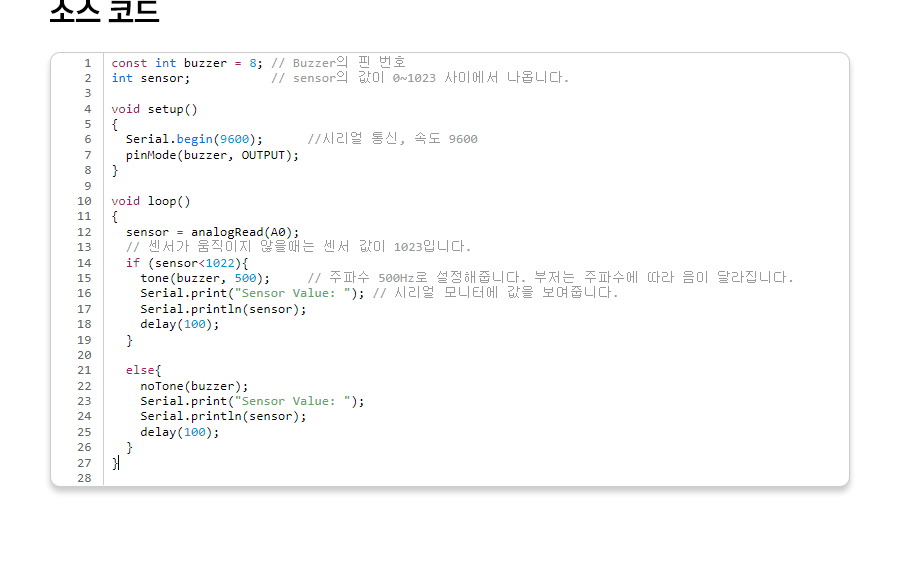Screen dimensions: 900x584
Task: Click the "noTone(buzzer)" call
Action: 194,386
